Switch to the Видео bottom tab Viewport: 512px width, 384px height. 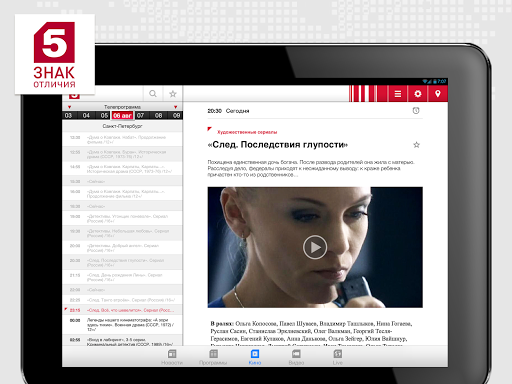pyautogui.click(x=296, y=357)
